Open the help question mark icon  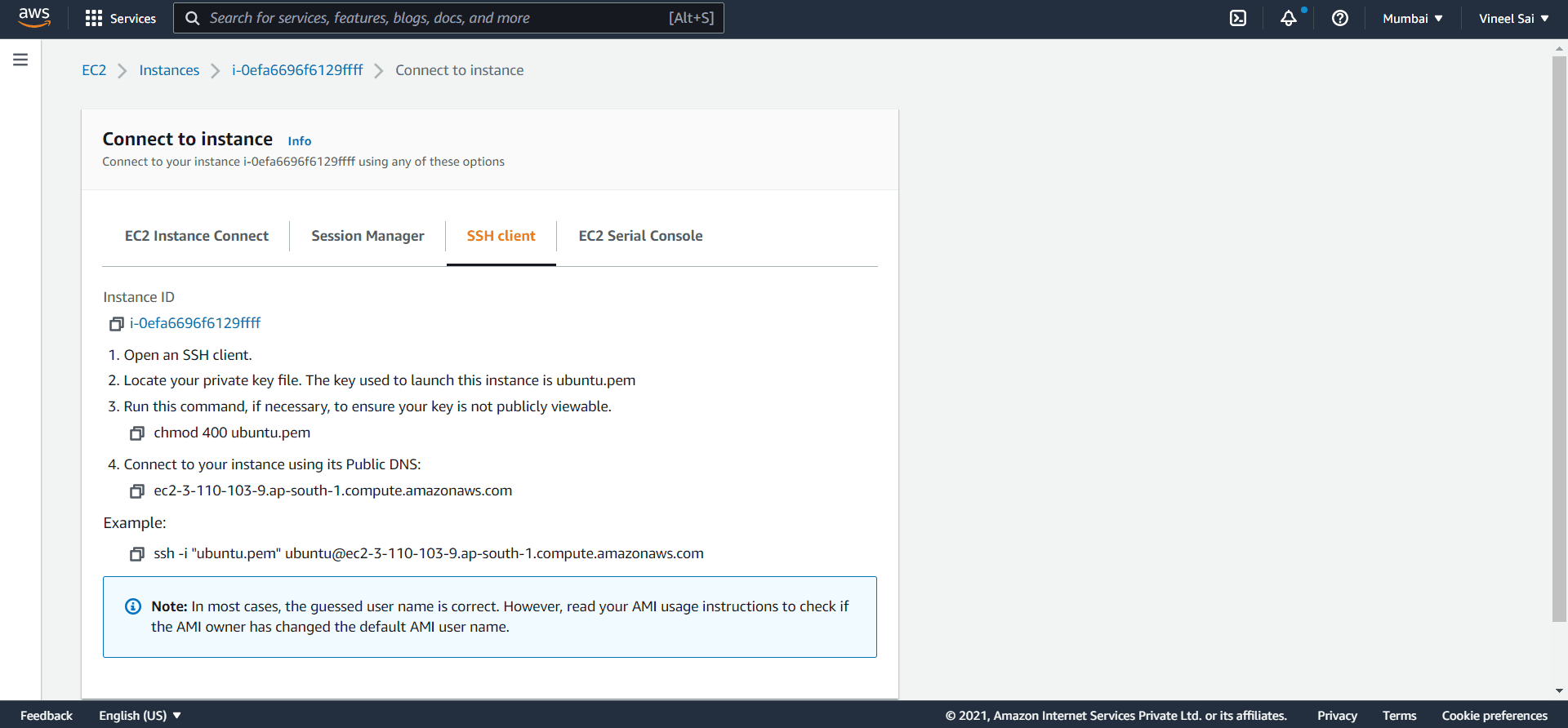point(1340,18)
